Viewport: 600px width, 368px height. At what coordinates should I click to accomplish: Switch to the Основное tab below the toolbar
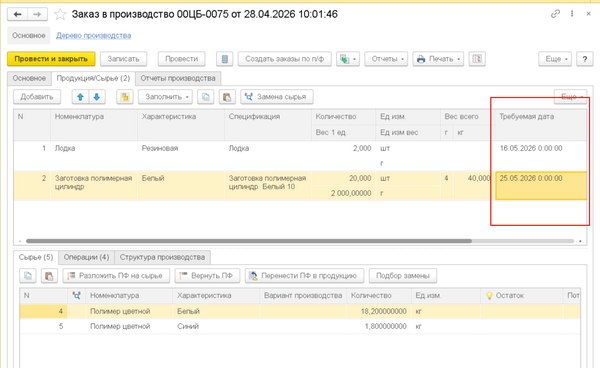29,78
